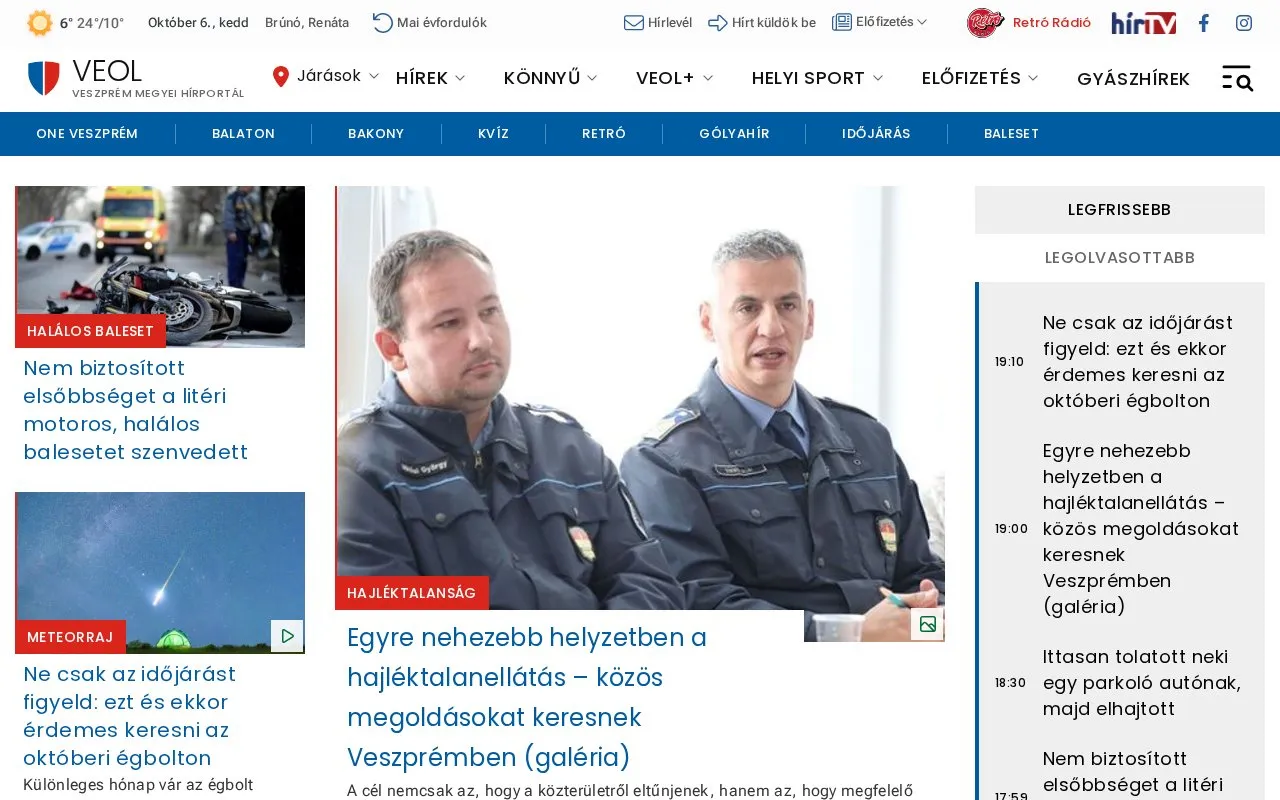Viewport: 1280px width, 800px height.
Task: Open the GÓLYAHÍR section
Action: pos(734,134)
